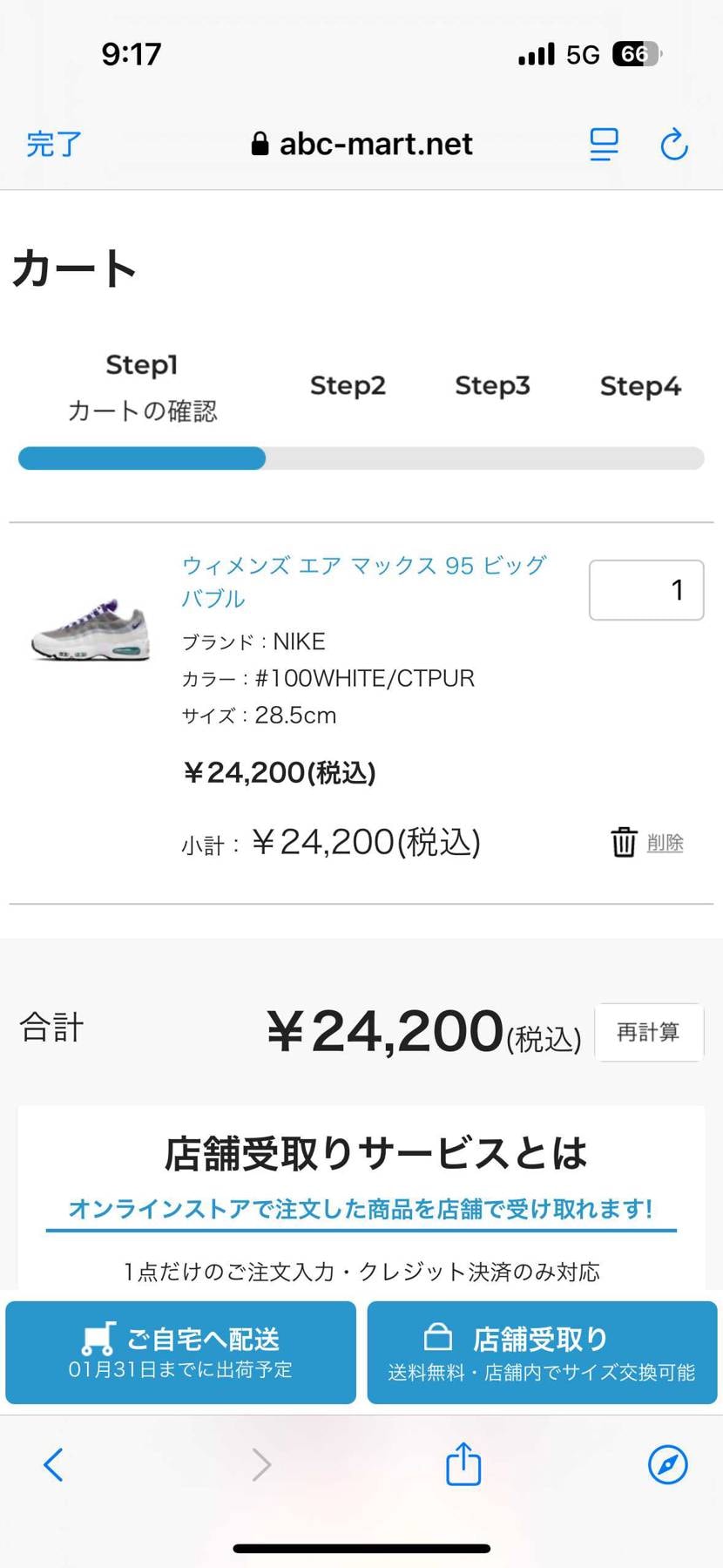Tap 完了 to close the browser
This screenshot has height=1568, width=723.
(54, 144)
